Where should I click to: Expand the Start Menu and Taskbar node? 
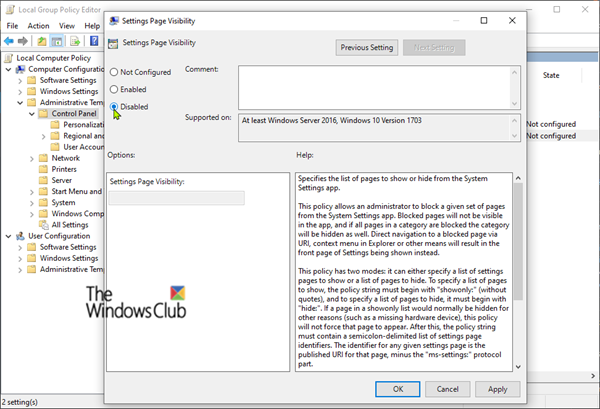[32, 192]
